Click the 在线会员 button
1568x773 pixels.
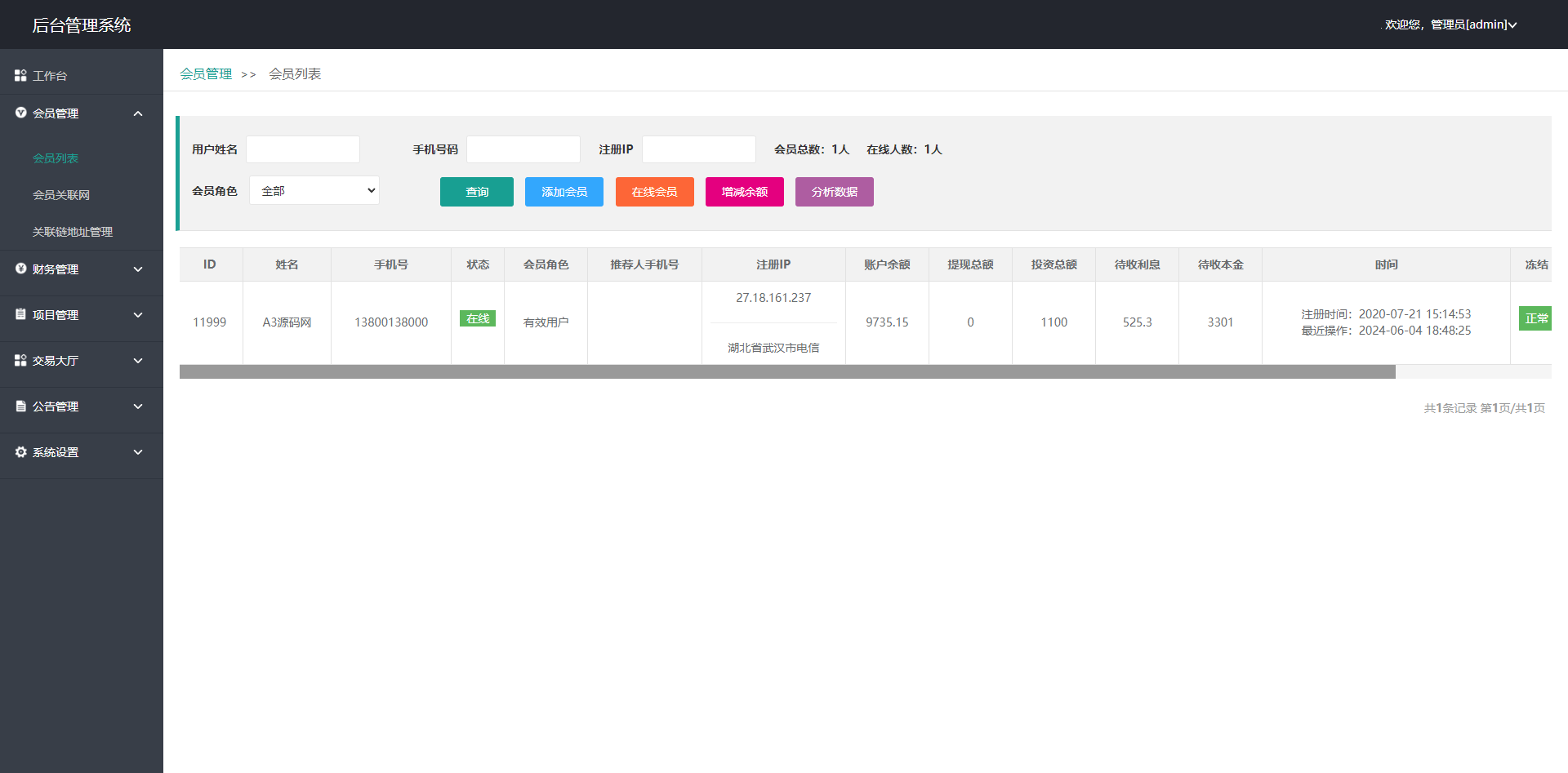655,192
